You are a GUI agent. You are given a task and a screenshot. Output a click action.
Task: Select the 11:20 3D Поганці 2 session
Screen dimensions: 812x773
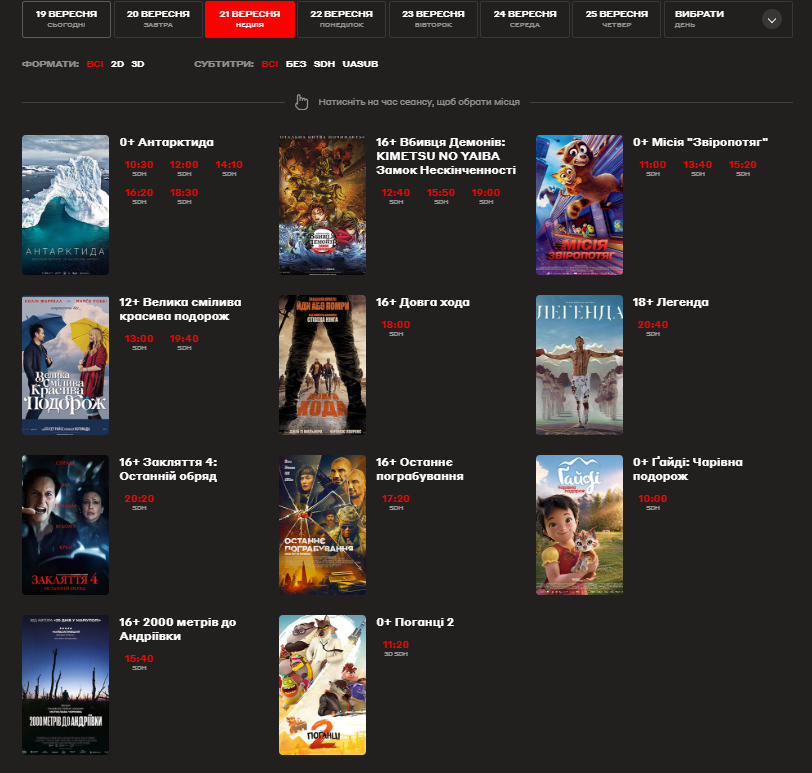pyautogui.click(x=396, y=645)
